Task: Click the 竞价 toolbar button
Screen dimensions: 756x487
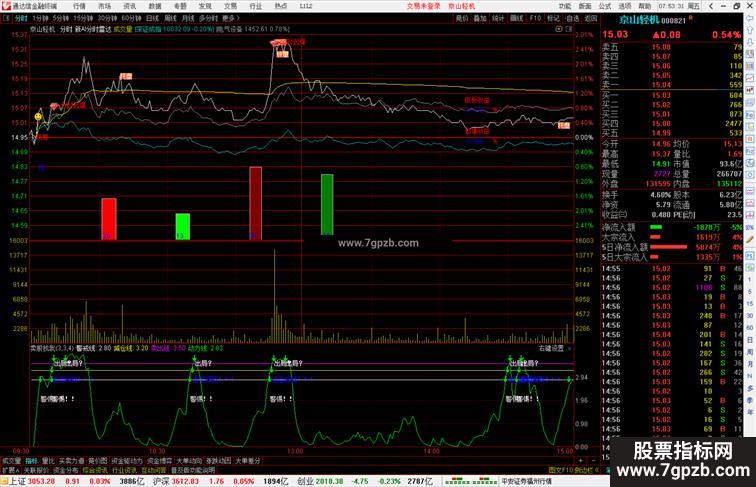Action: click(462, 18)
